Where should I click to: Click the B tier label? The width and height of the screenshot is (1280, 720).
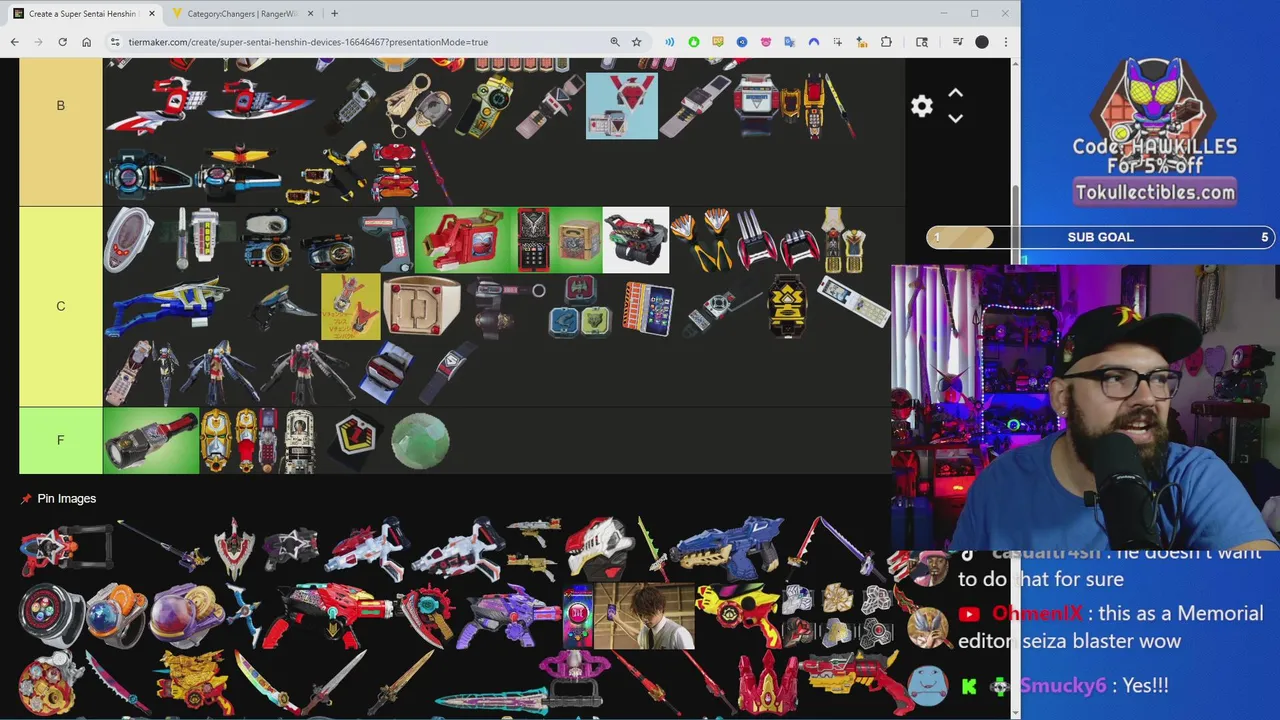pos(60,105)
